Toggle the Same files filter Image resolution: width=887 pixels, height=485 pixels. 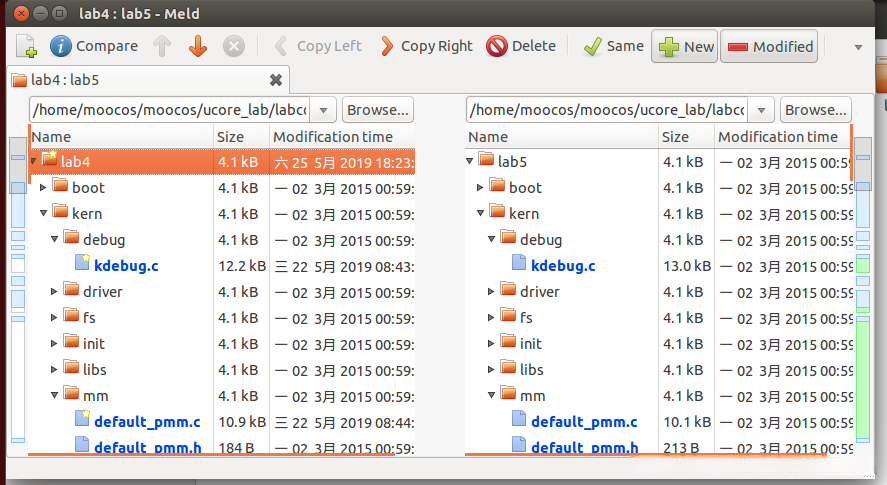click(614, 46)
